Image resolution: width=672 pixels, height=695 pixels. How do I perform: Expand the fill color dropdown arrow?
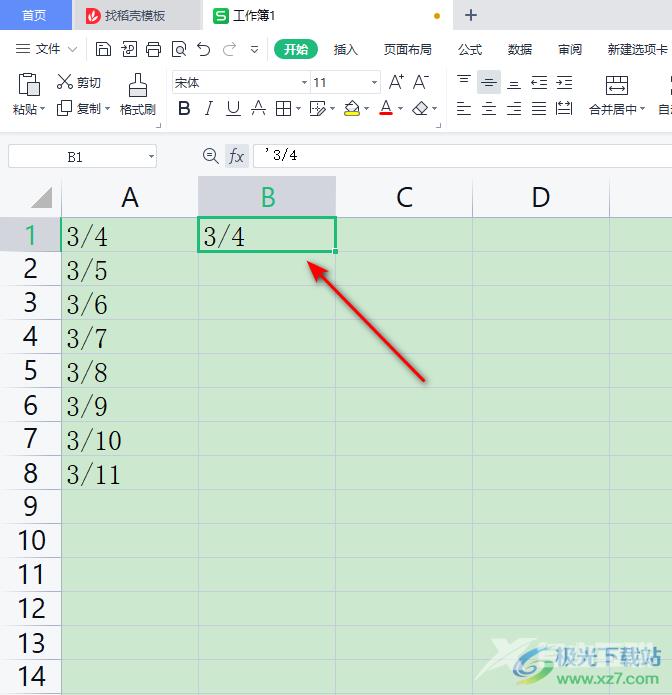[367, 109]
